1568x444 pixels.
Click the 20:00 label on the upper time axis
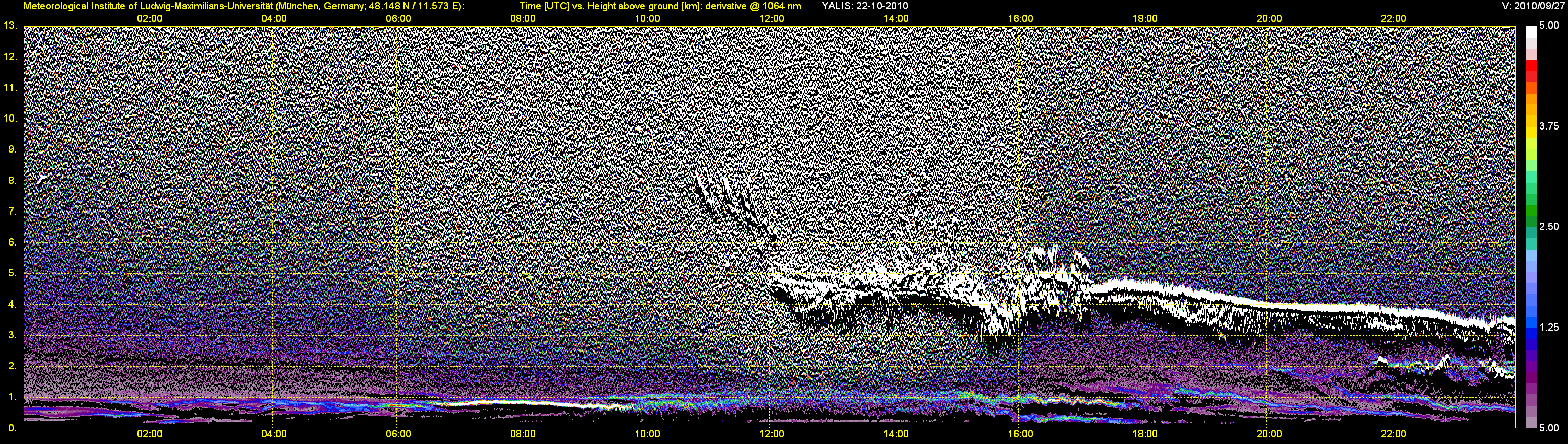pyautogui.click(x=1269, y=19)
